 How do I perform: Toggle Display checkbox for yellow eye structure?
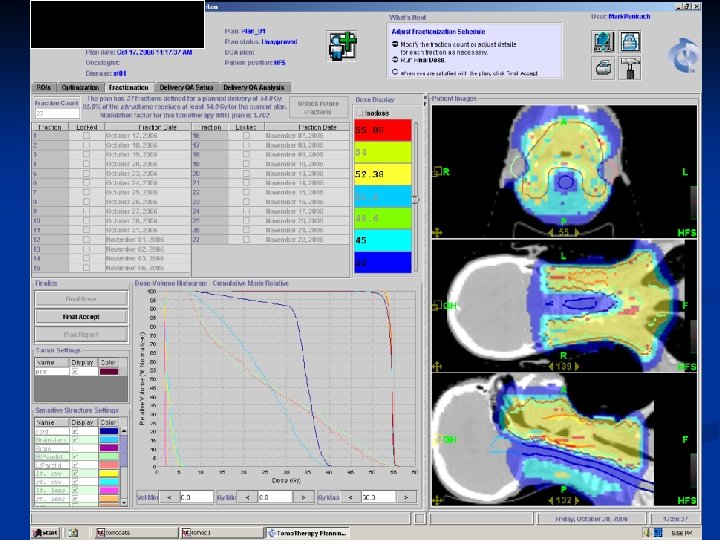point(75,473)
